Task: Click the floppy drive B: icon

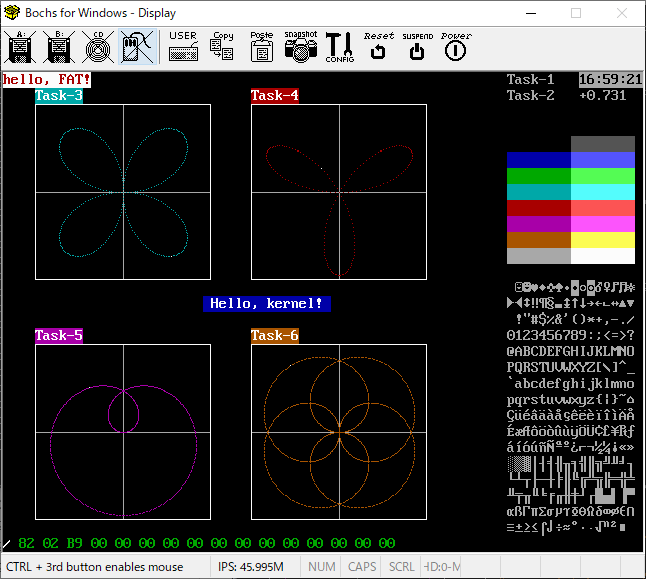Action: coord(59,47)
